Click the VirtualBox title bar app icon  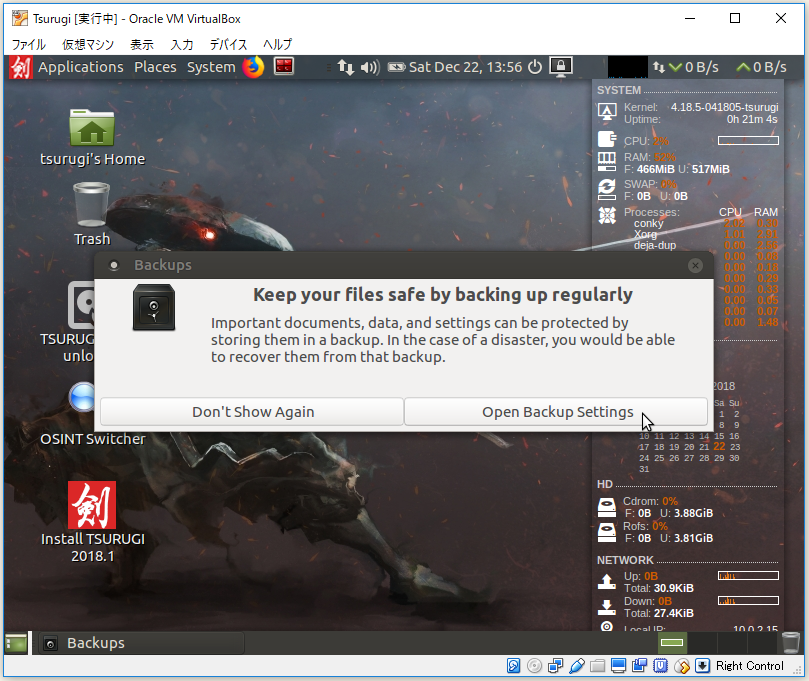(20, 19)
